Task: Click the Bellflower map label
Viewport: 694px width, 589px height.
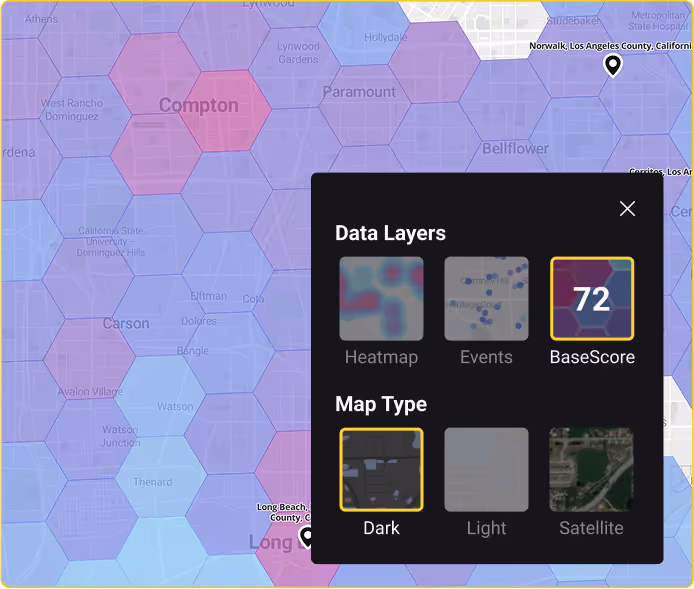Action: 515,149
